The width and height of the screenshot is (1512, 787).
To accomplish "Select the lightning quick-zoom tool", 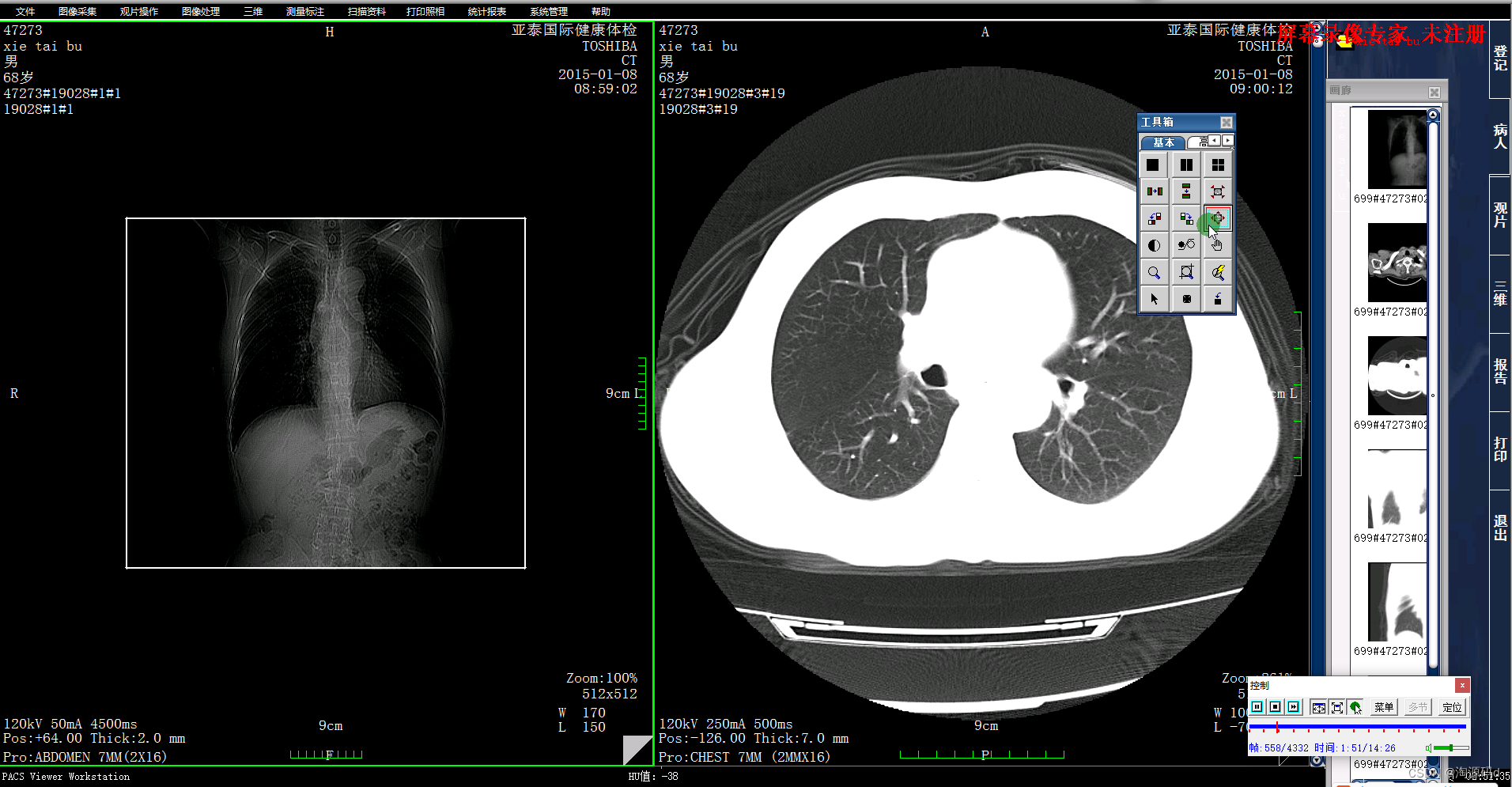I will (1218, 272).
